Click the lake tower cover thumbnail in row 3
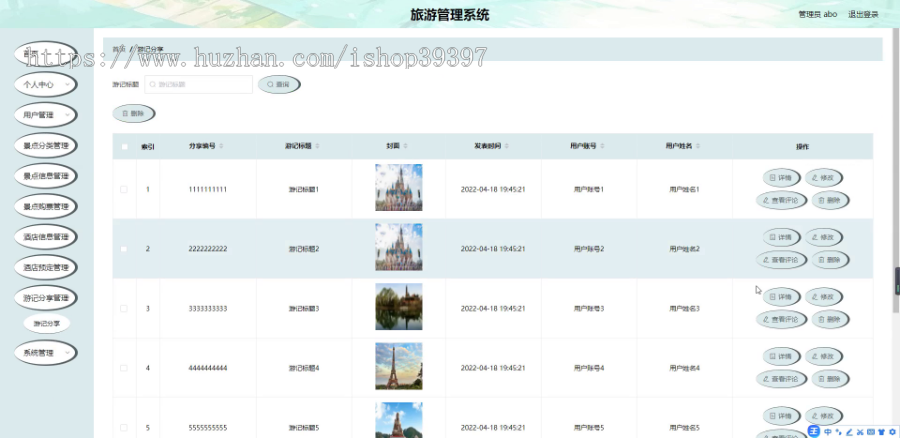The image size is (900, 438). (x=399, y=307)
